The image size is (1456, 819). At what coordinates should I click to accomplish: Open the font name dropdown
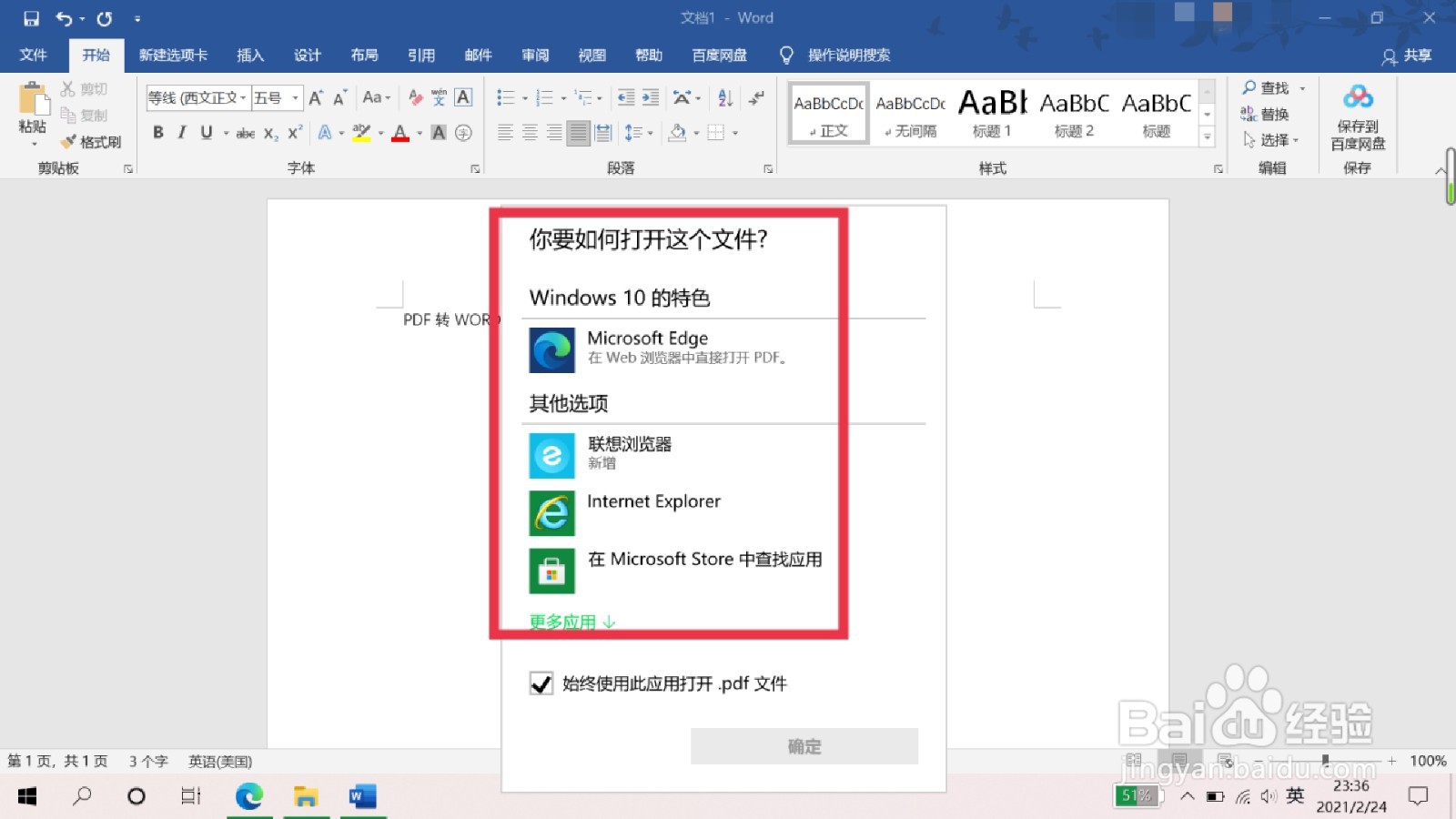pyautogui.click(x=243, y=97)
